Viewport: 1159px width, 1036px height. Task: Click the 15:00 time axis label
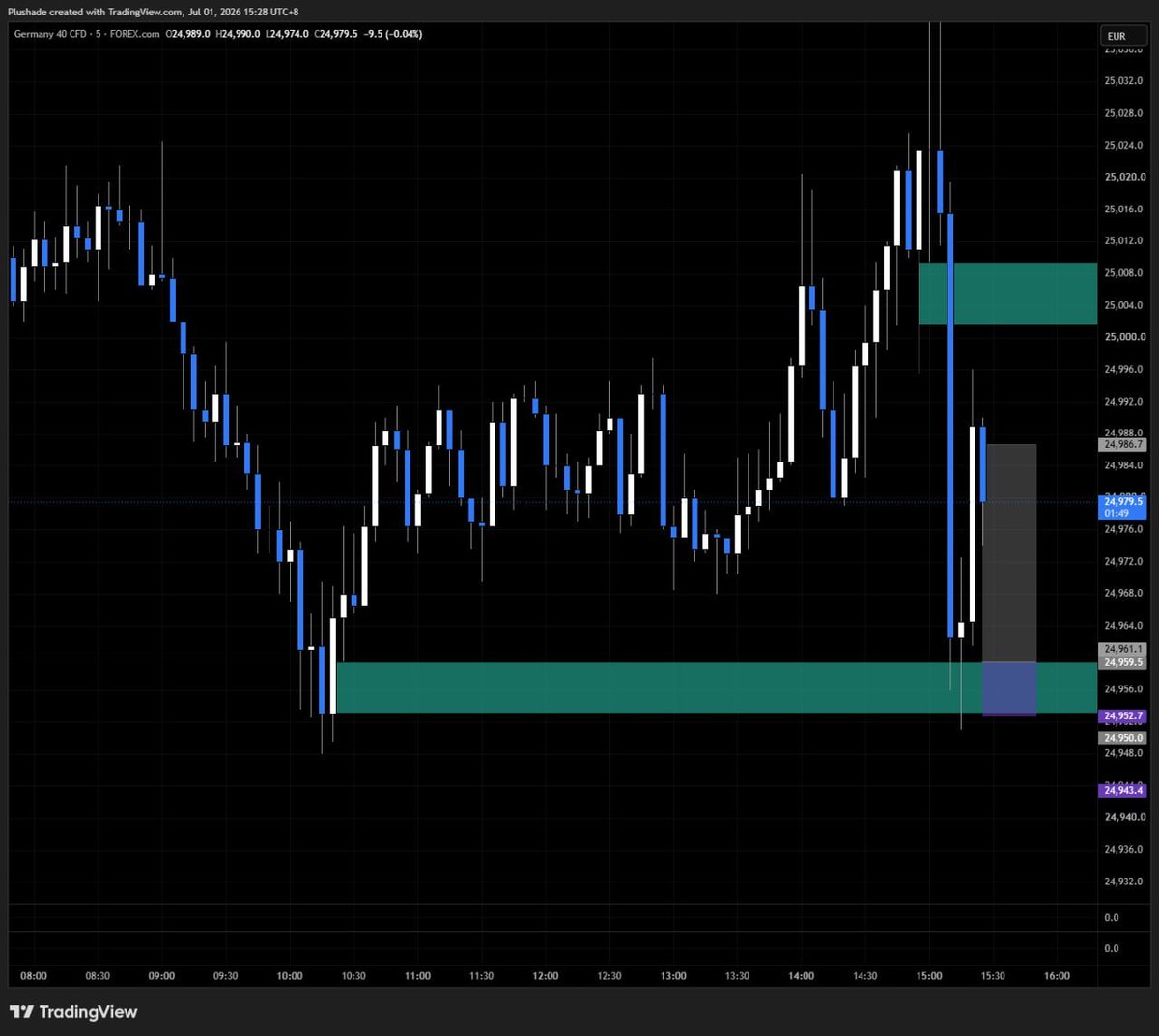929,976
